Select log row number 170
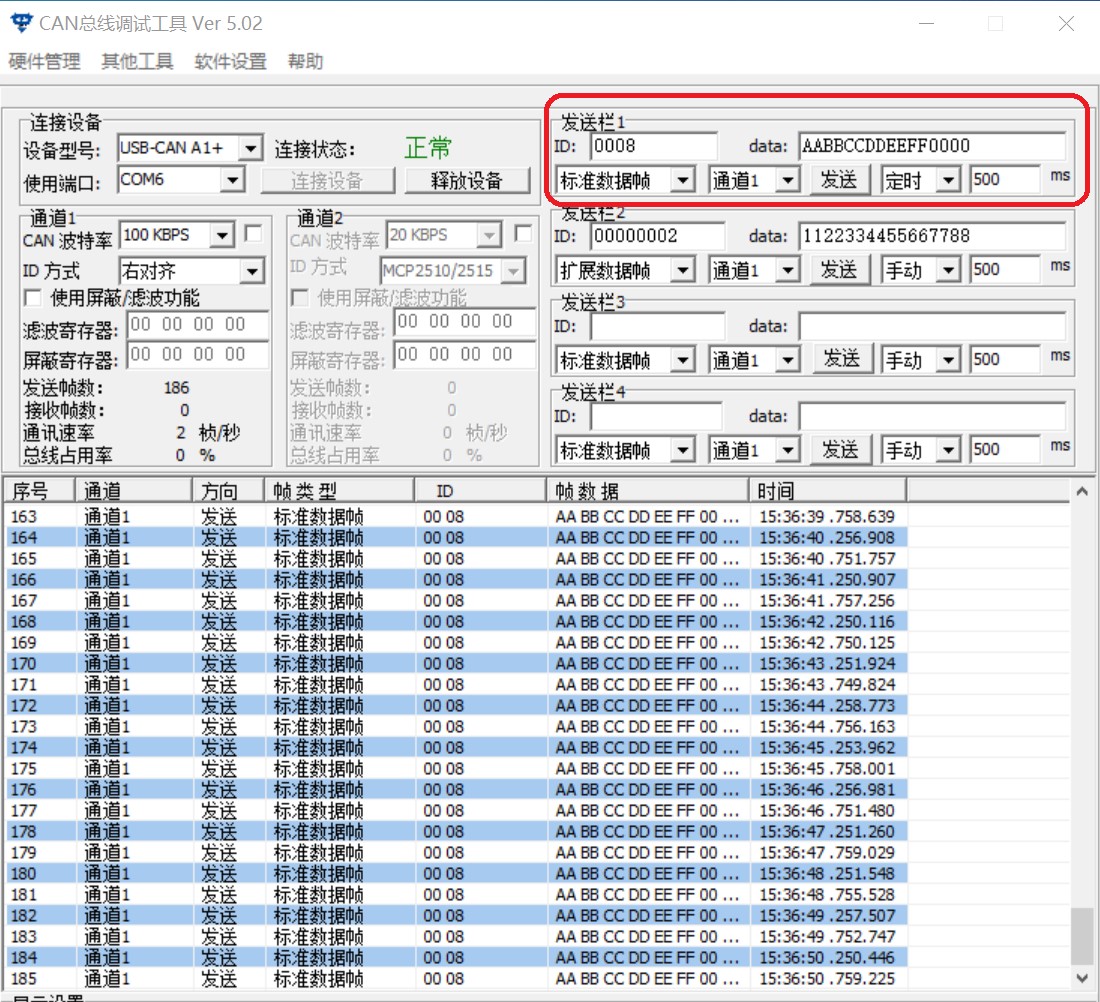 [456, 664]
